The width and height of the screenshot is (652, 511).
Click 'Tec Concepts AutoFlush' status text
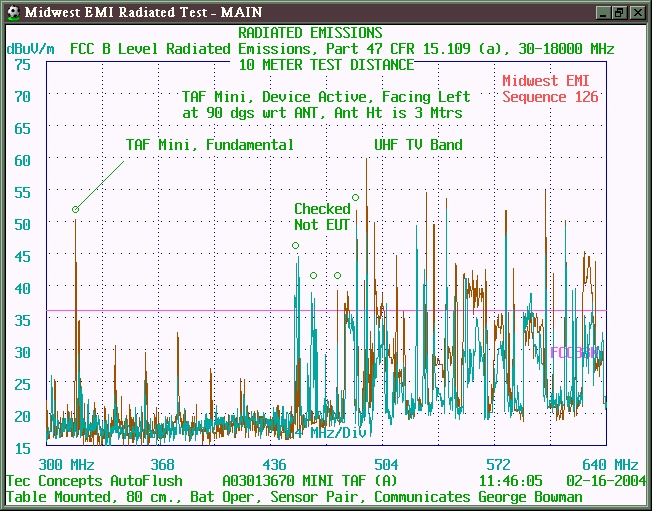[x=91, y=481]
